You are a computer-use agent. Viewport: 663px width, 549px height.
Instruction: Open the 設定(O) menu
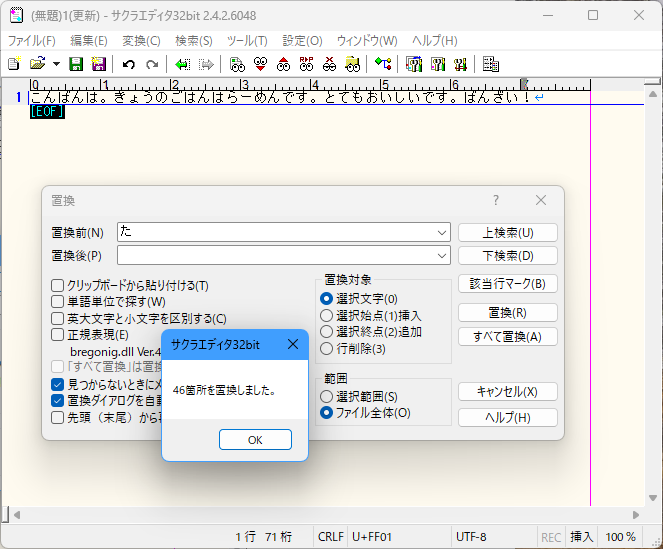coord(302,41)
